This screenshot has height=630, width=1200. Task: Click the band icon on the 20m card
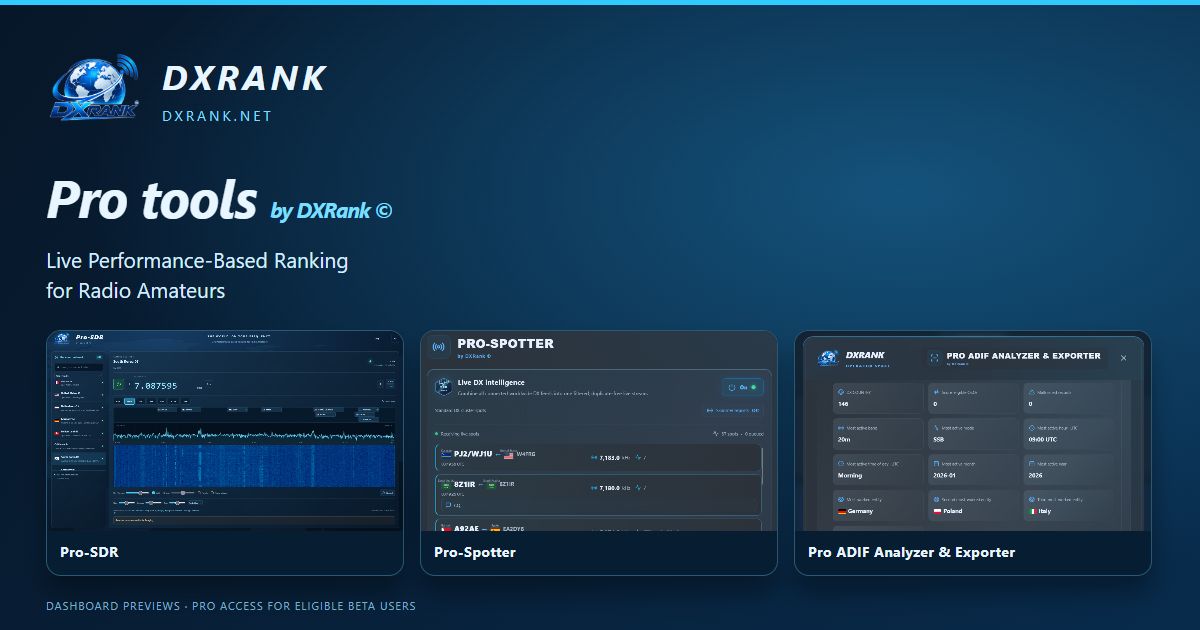click(x=841, y=428)
